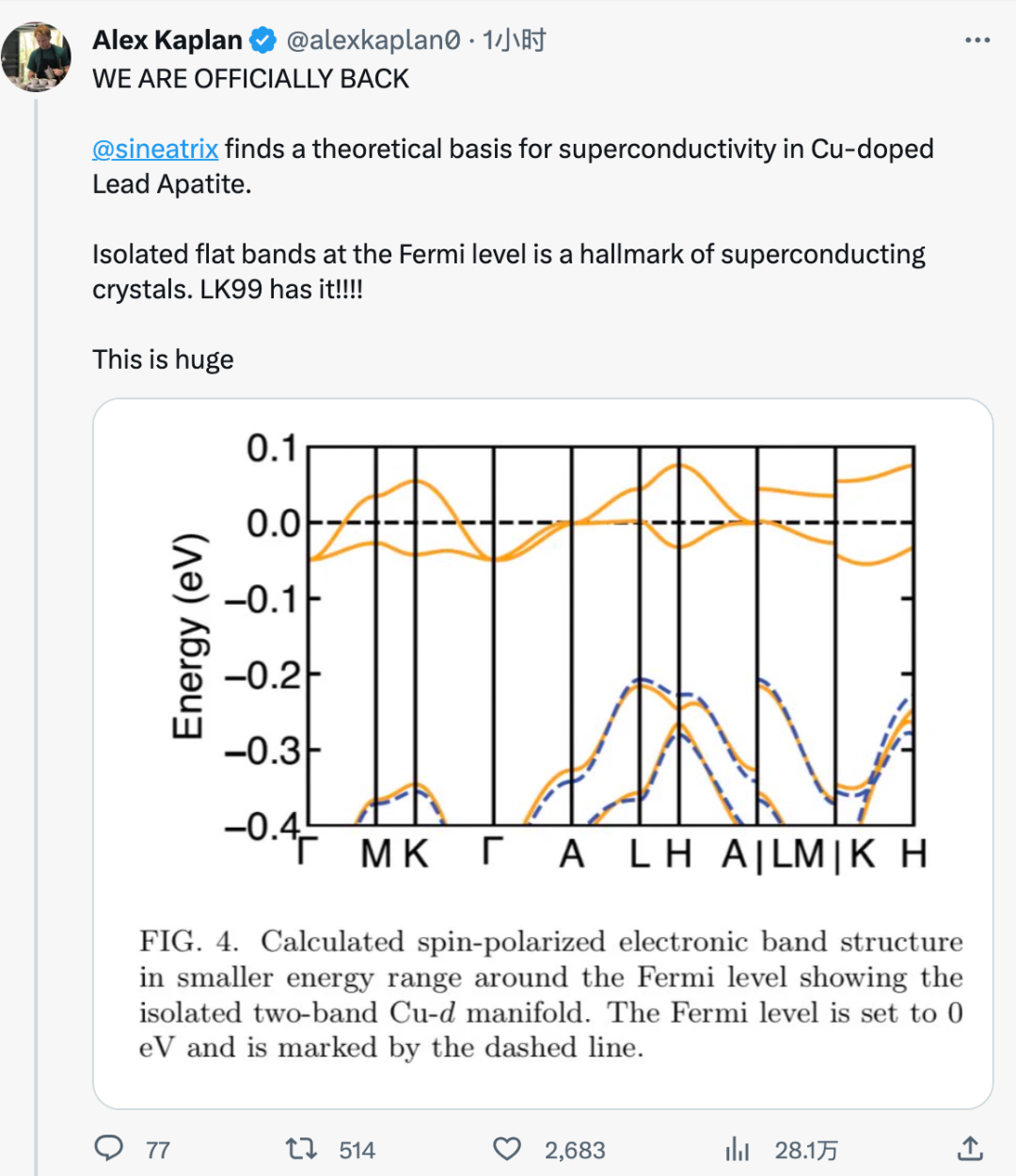Click the tweet text "This is huge"
Image resolution: width=1016 pixels, height=1176 pixels.
click(163, 359)
